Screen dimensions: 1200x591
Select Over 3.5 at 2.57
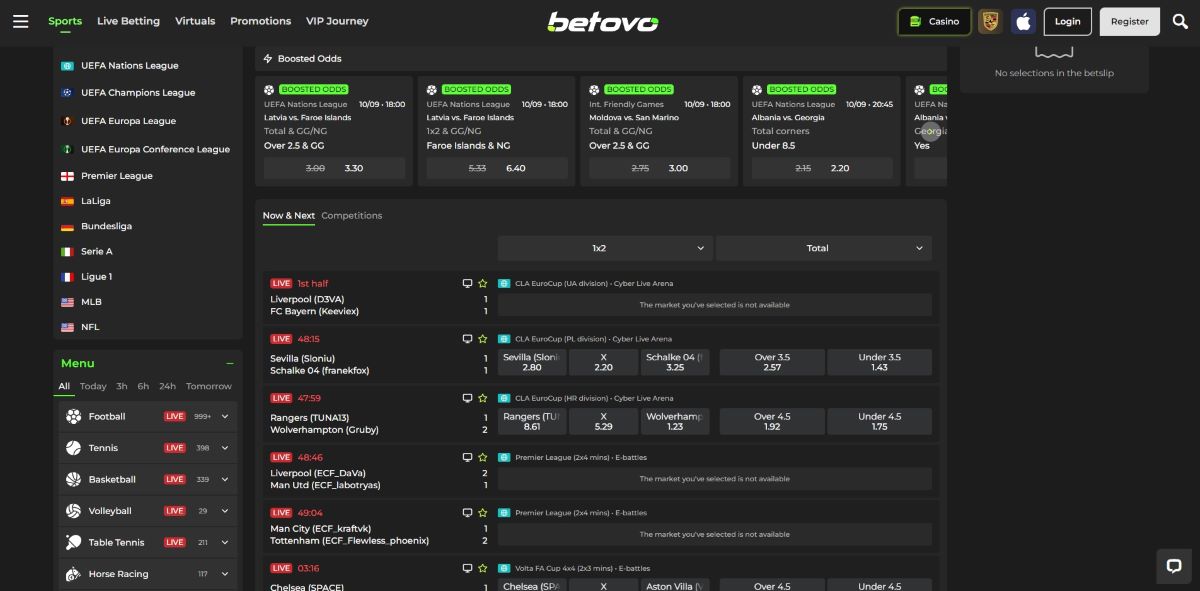(772, 362)
